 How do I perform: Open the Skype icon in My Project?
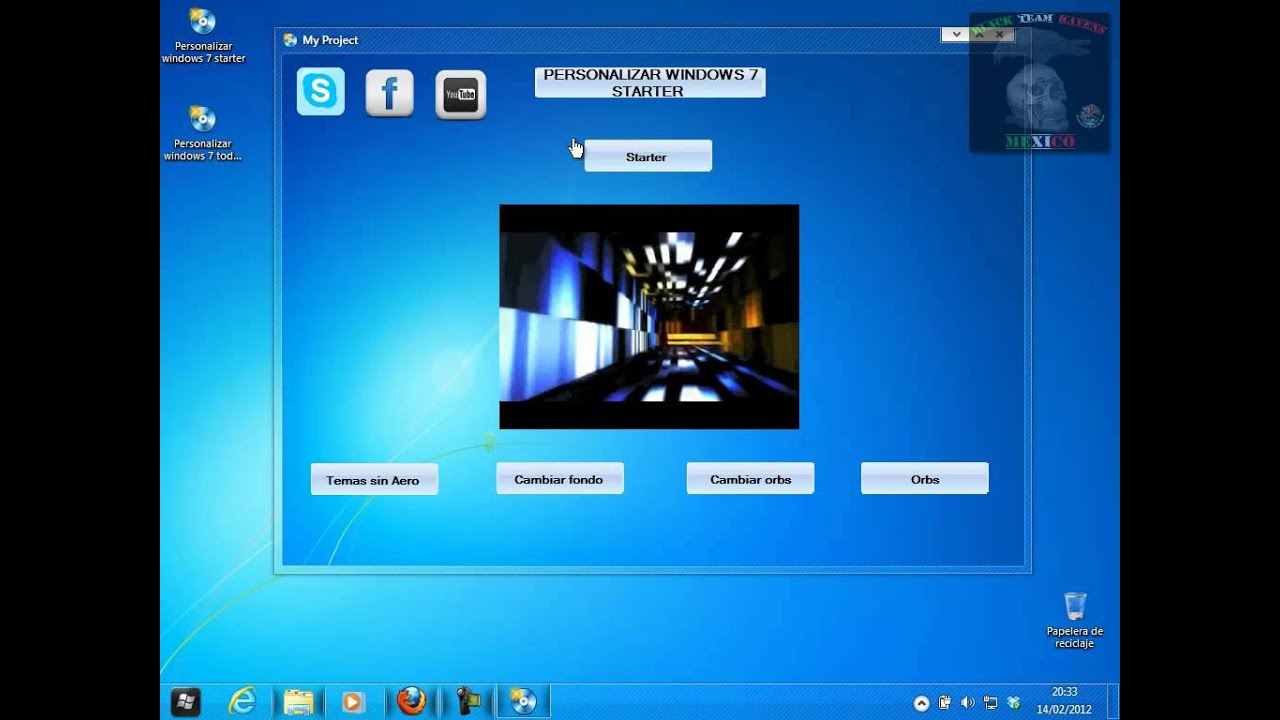321,92
